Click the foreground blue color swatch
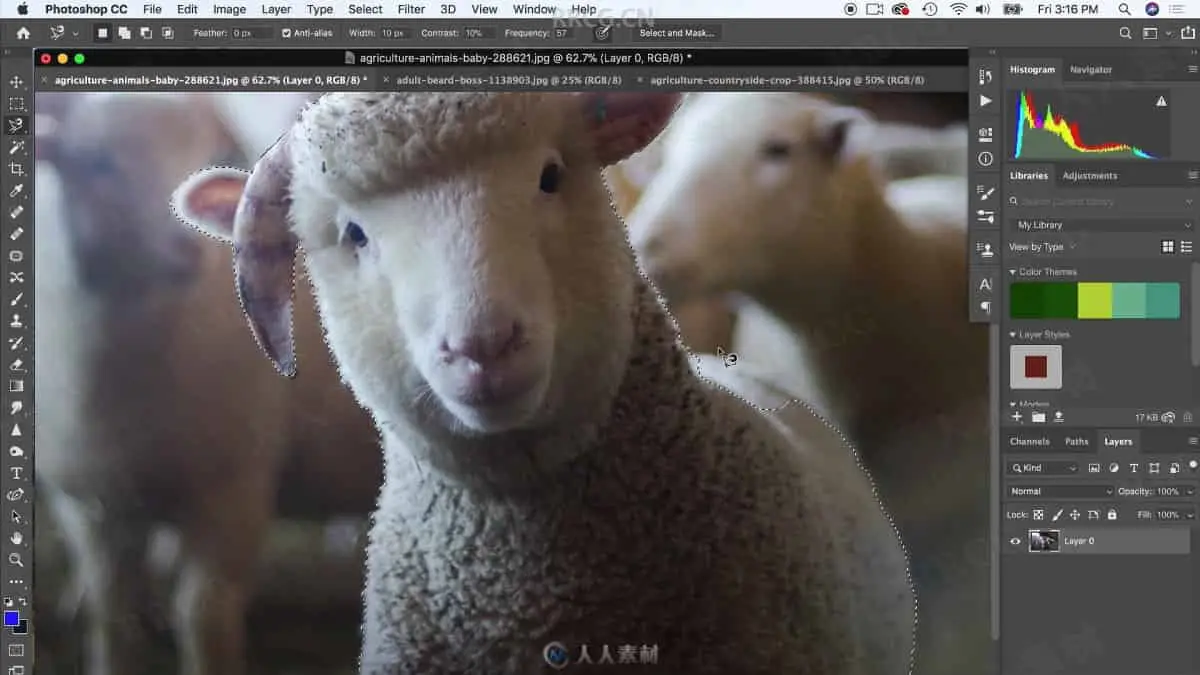The height and width of the screenshot is (675, 1200). click(12, 619)
